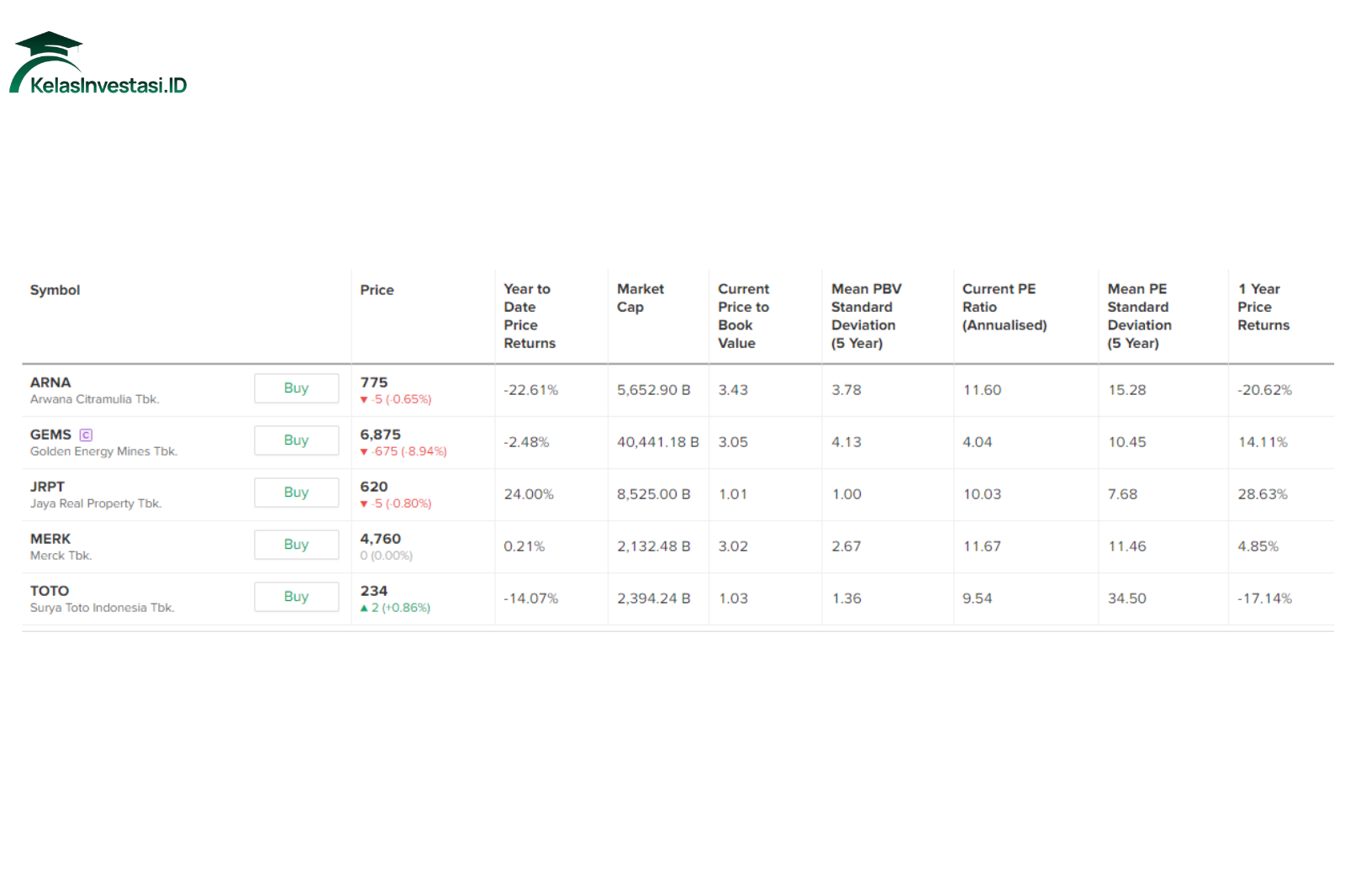This screenshot has height=896, width=1345.
Task: Click TOTO market cap 2,394.24 B
Action: click(x=654, y=598)
